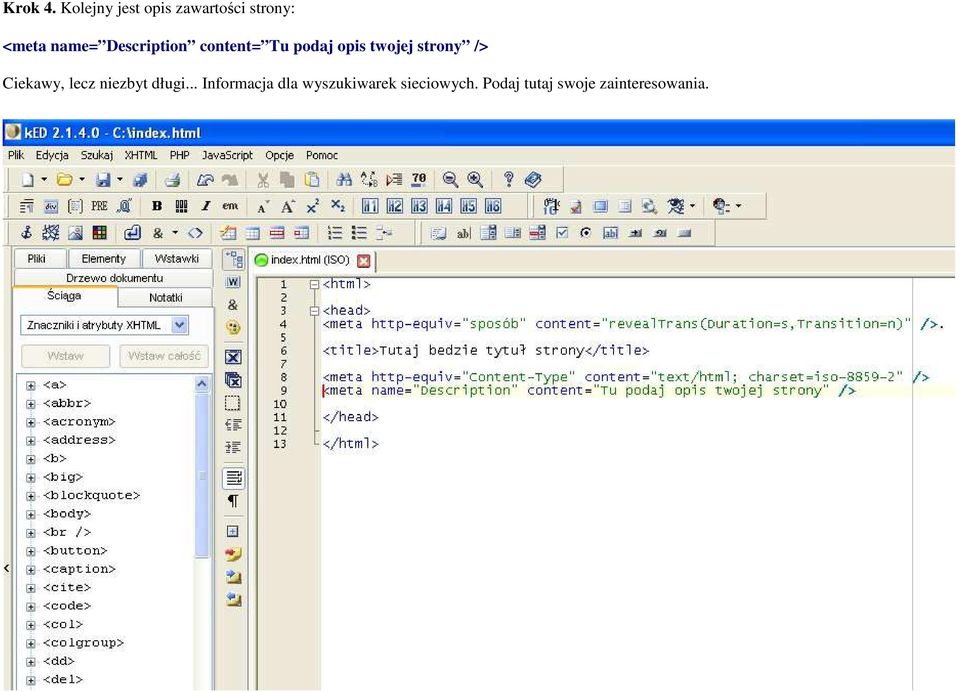The height and width of the screenshot is (692, 960).
Task: Click the anchor link icon
Action: [x=26, y=233]
